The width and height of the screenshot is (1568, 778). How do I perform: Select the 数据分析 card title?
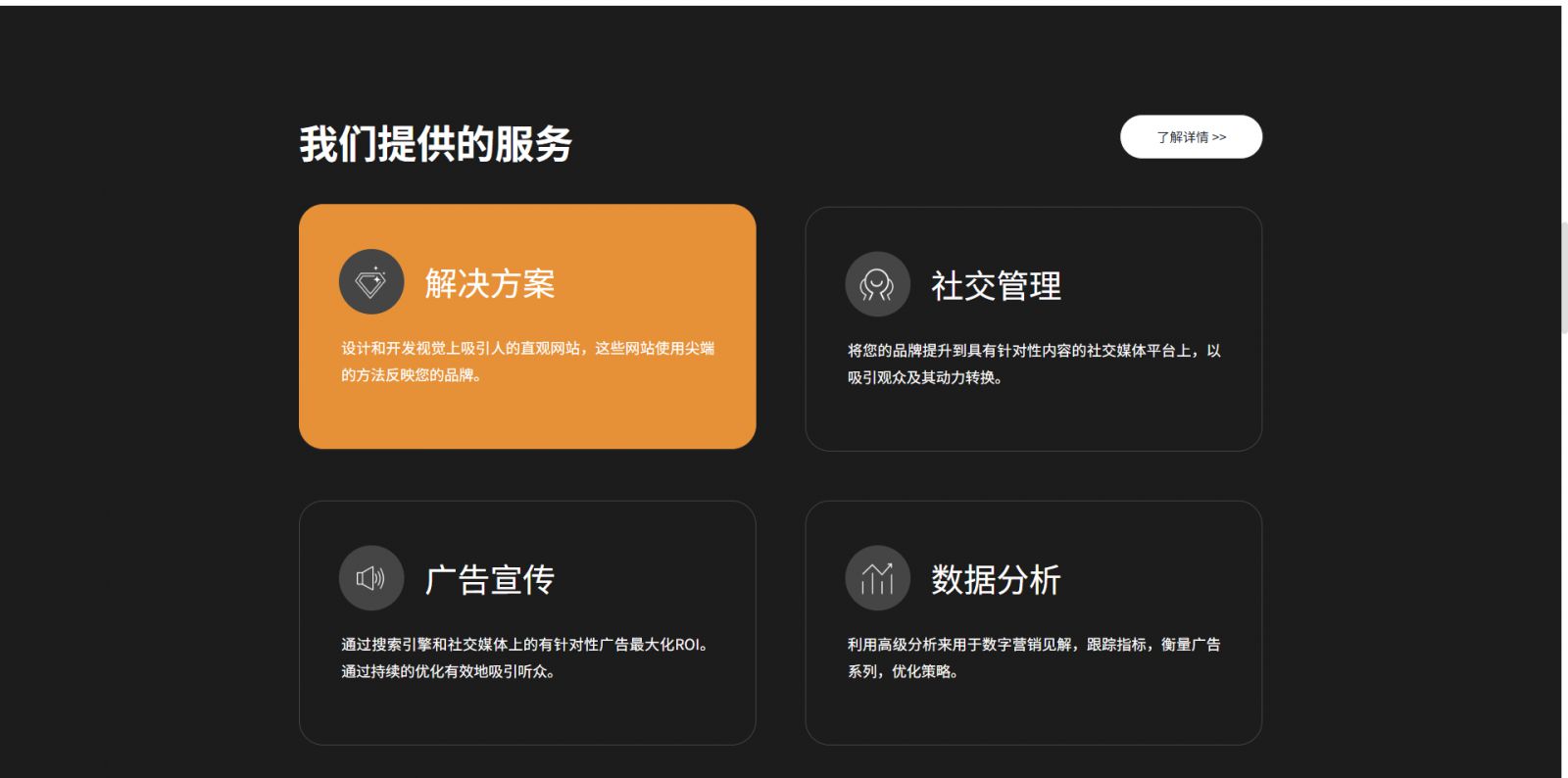coord(996,579)
